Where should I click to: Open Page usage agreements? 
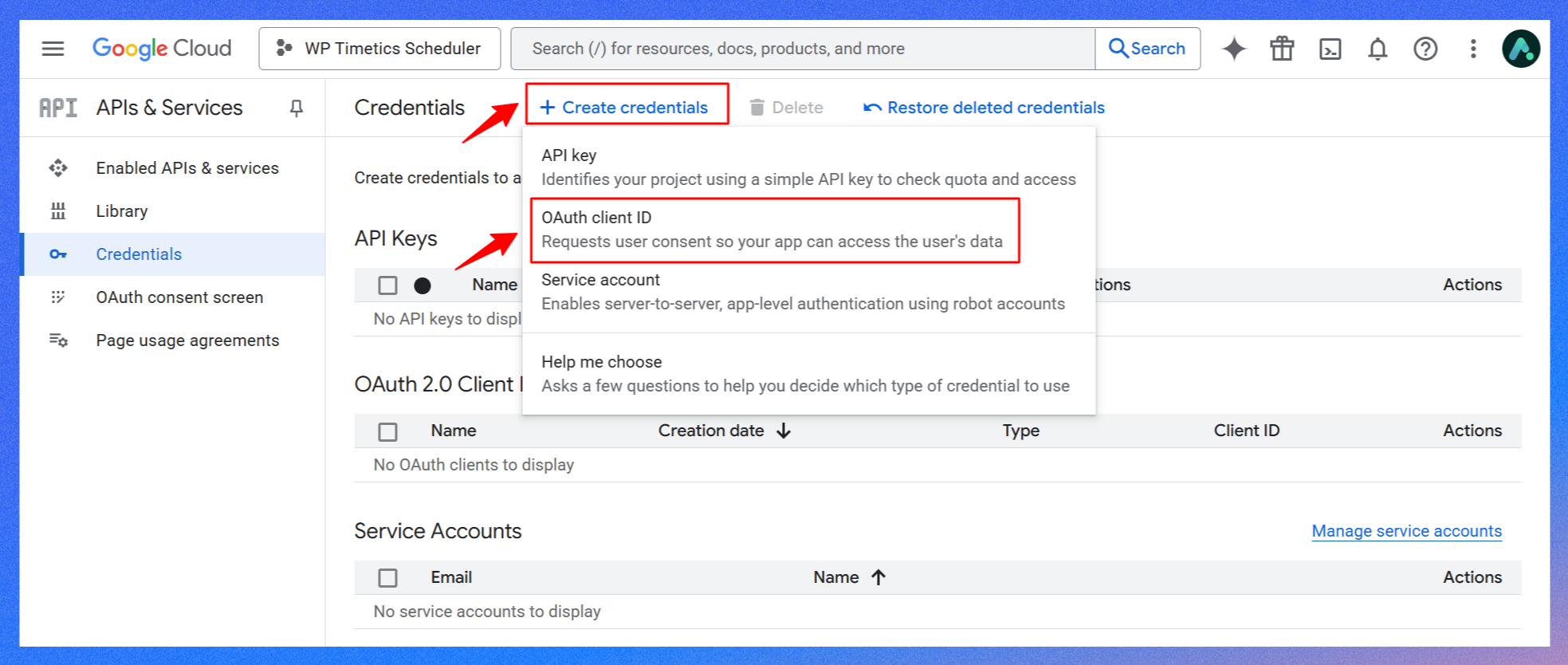172,340
